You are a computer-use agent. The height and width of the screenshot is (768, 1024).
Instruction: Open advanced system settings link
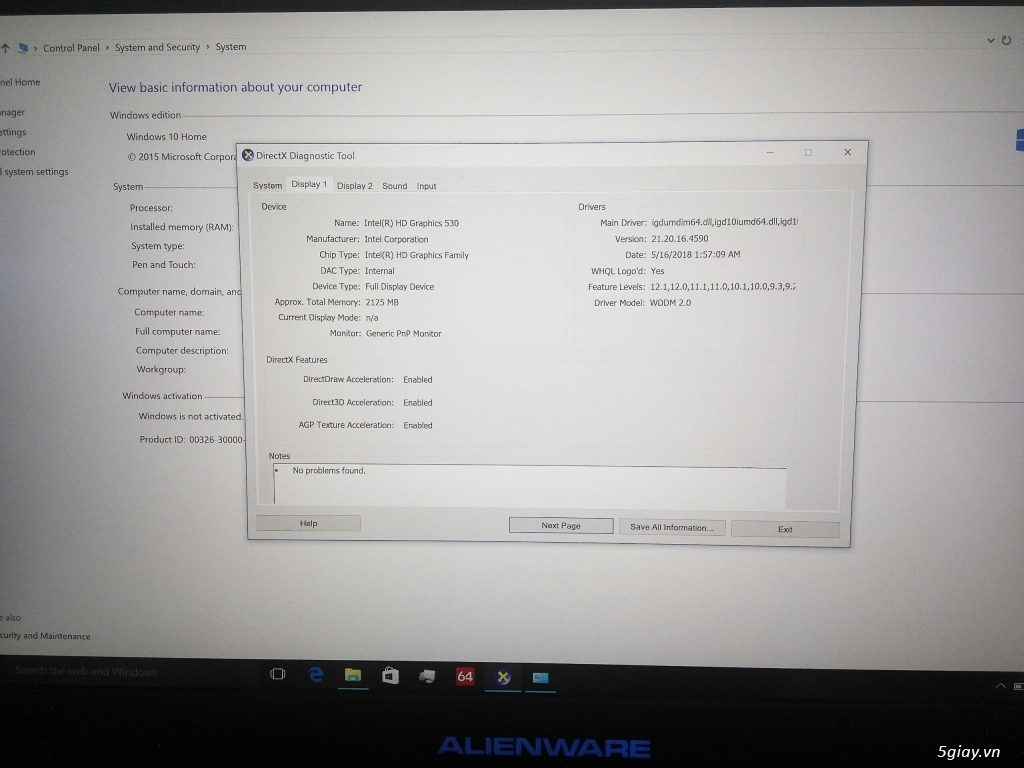[x=34, y=172]
